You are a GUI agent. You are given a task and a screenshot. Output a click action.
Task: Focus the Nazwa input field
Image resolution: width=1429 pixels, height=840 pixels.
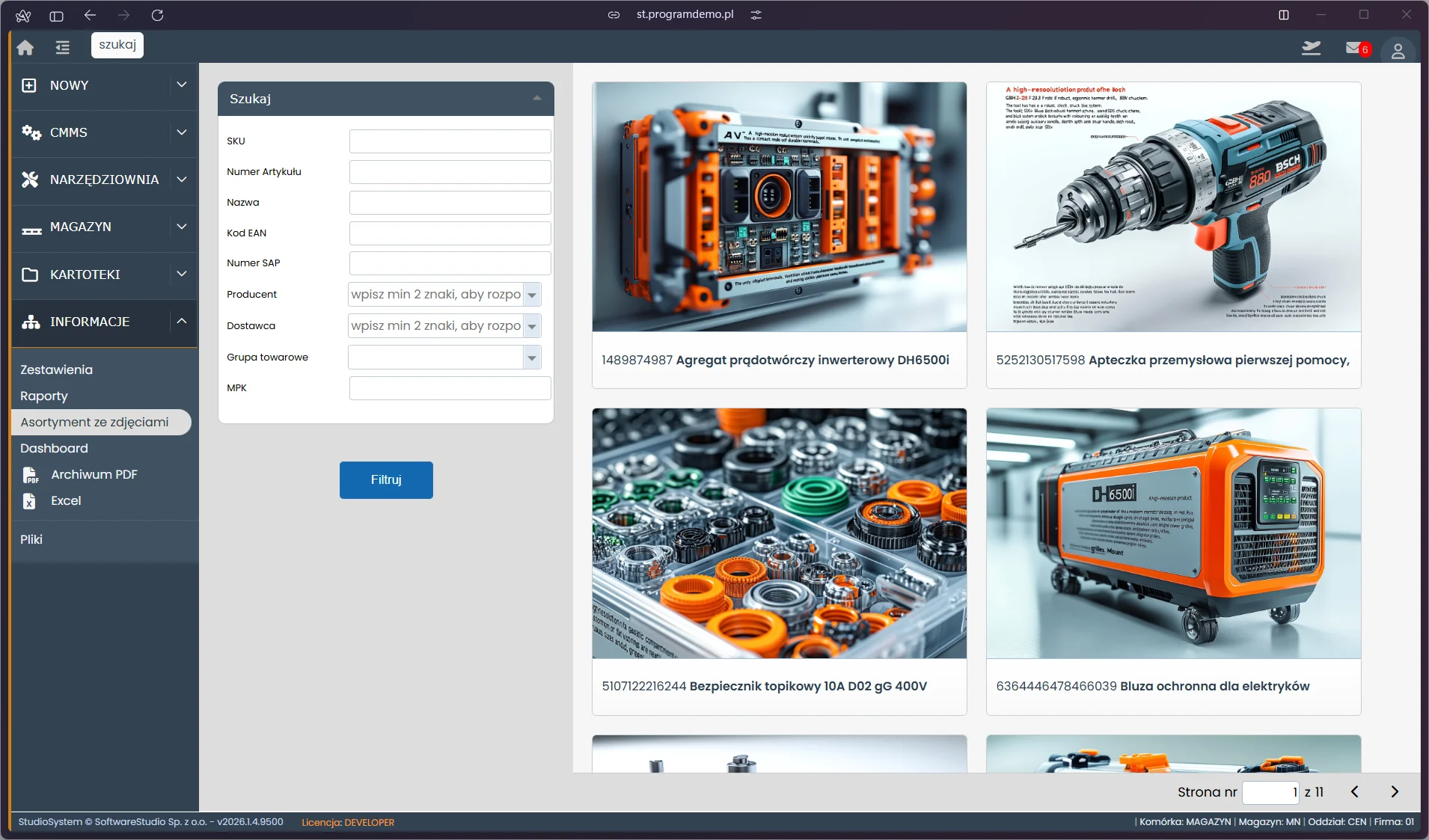pyautogui.click(x=450, y=203)
